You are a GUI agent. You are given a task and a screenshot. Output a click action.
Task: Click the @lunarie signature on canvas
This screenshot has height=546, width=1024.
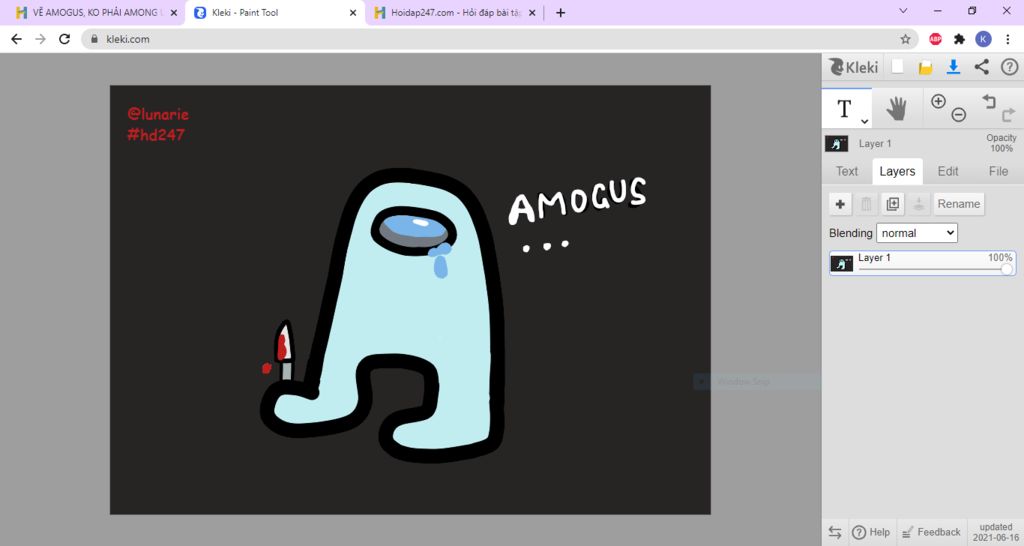[158, 114]
